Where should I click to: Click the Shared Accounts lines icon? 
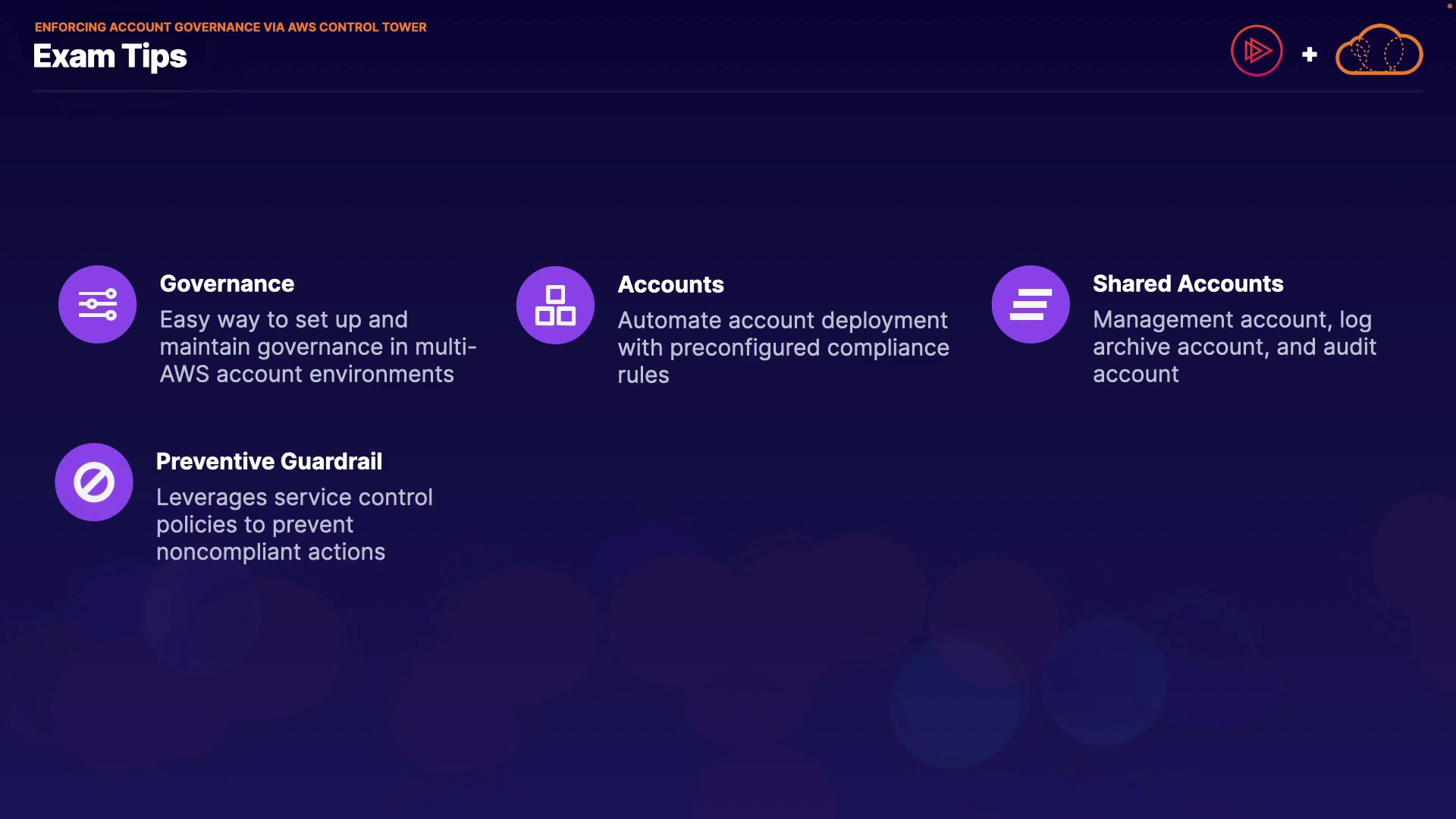1031,305
